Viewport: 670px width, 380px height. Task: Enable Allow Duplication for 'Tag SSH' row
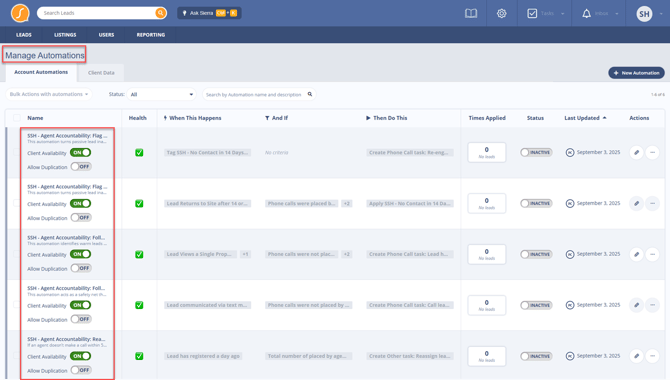click(x=81, y=166)
